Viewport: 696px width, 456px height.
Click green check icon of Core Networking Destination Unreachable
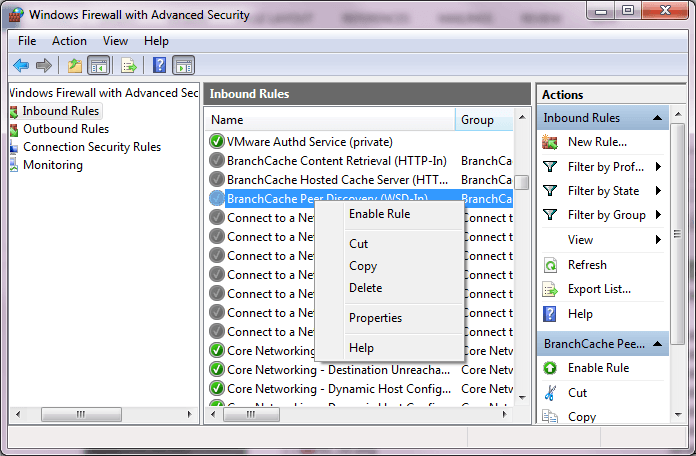pyautogui.click(x=217, y=369)
